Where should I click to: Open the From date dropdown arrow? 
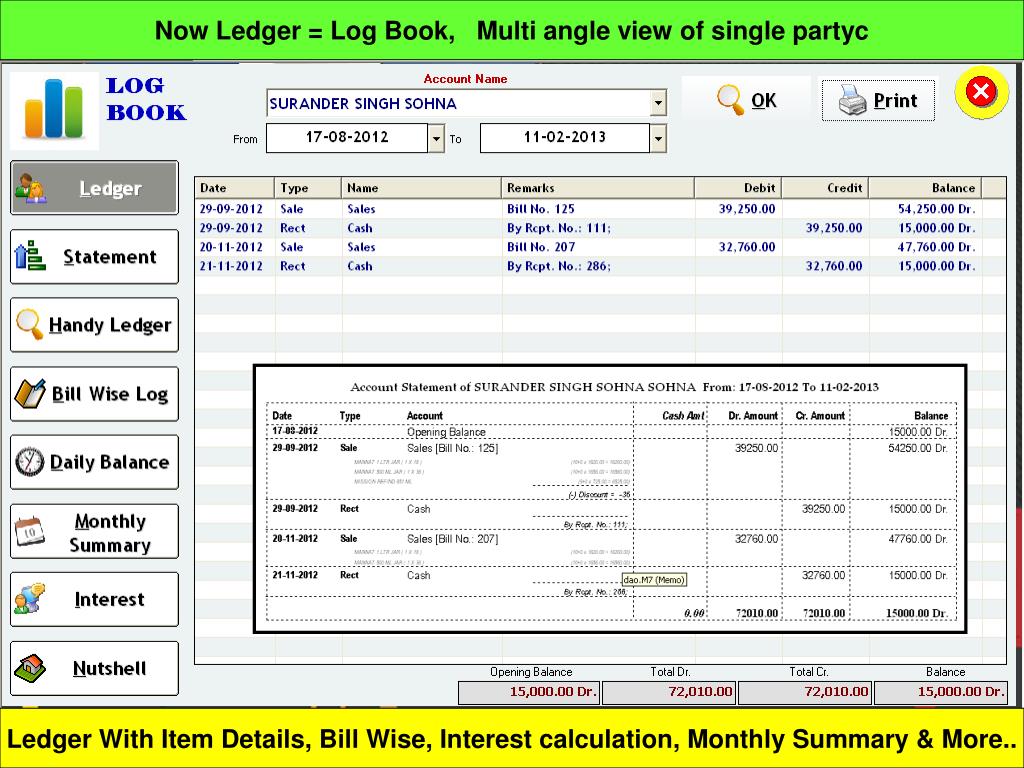[x=436, y=138]
